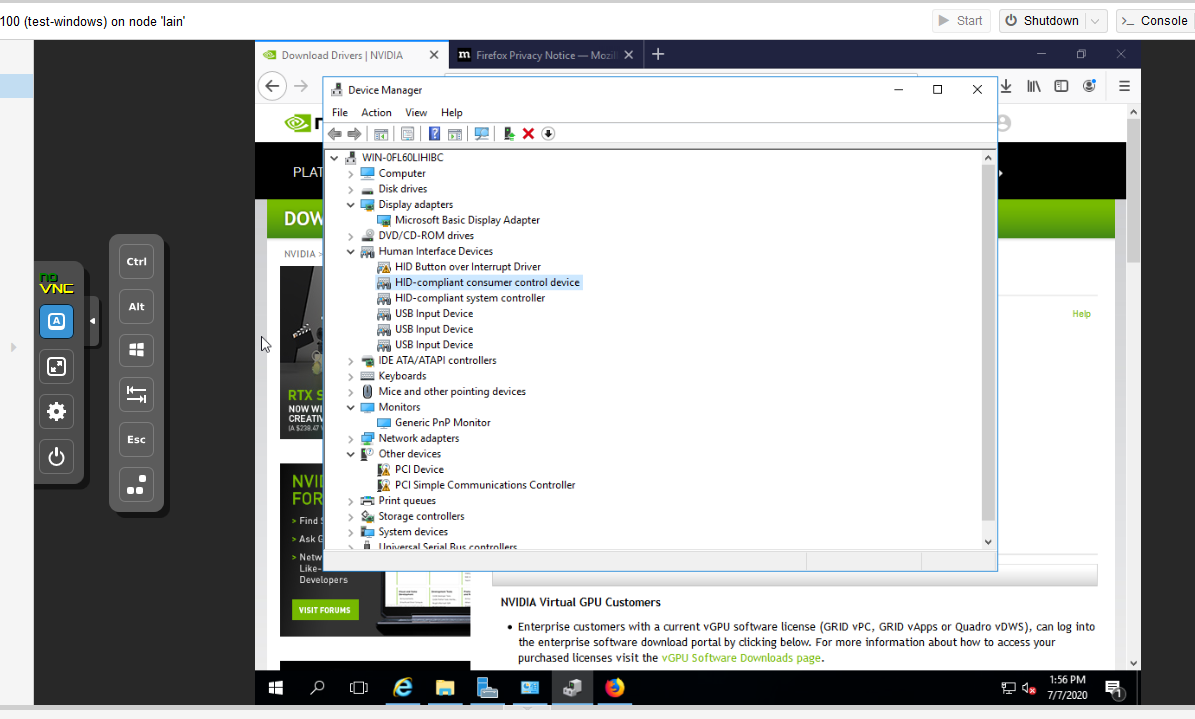Screen dimensions: 1195x719
Task: Open the File menu in Device Manager
Action: (340, 112)
